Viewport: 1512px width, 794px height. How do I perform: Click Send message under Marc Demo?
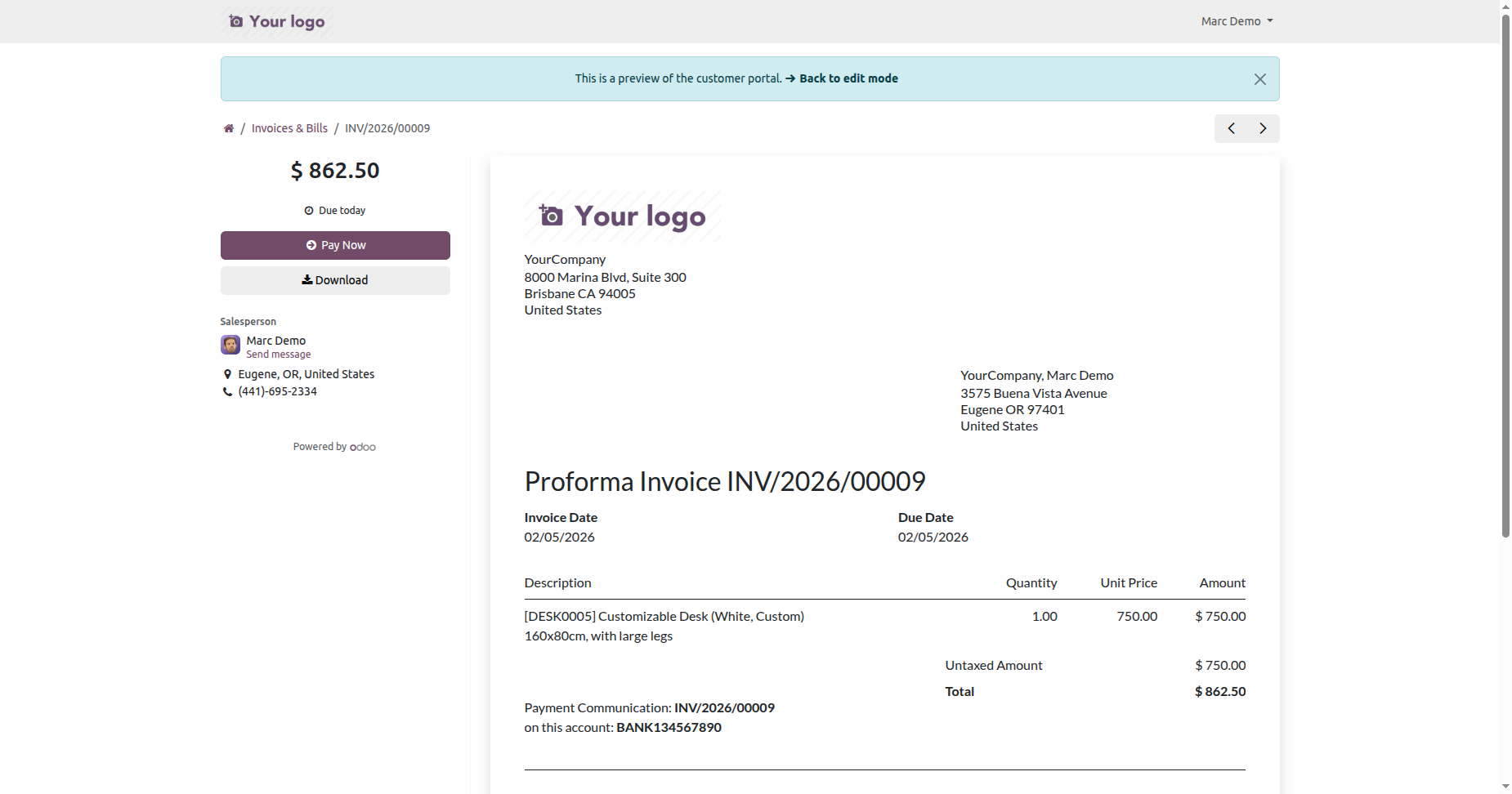point(279,355)
